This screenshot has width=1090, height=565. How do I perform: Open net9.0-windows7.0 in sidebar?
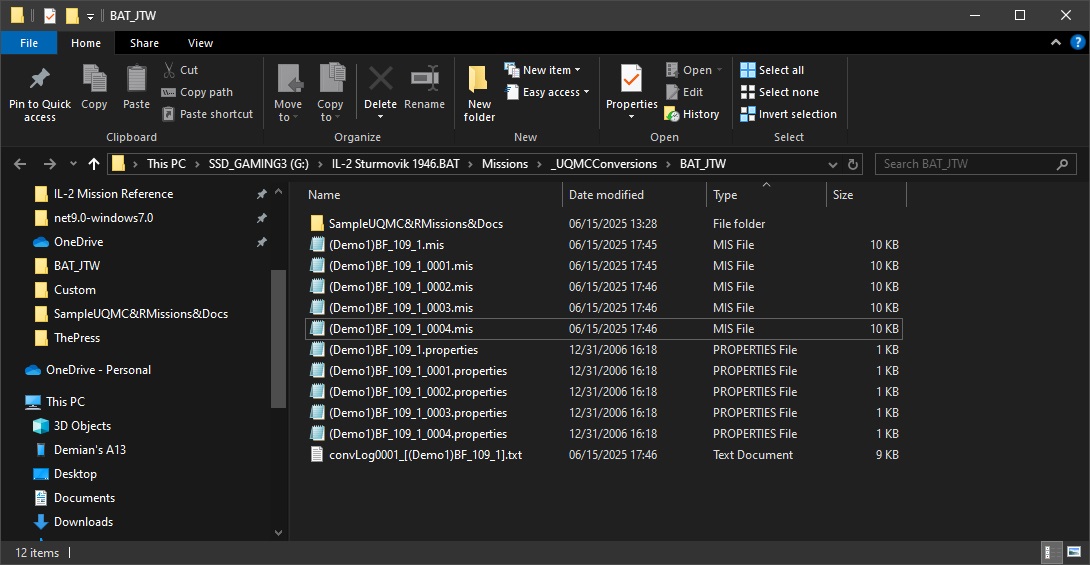tap(104, 218)
